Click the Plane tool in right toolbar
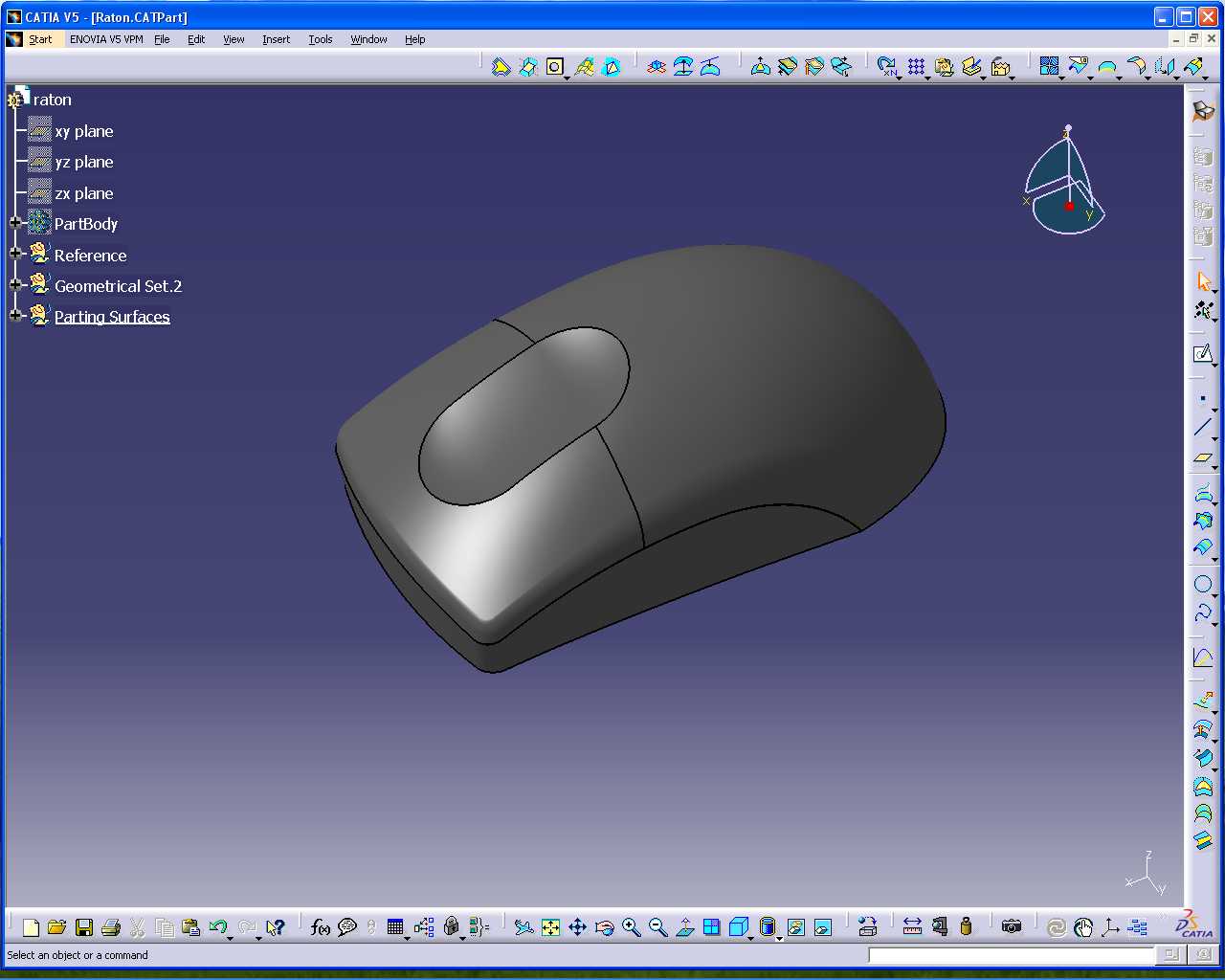The height and width of the screenshot is (980, 1225). pos(1203,457)
